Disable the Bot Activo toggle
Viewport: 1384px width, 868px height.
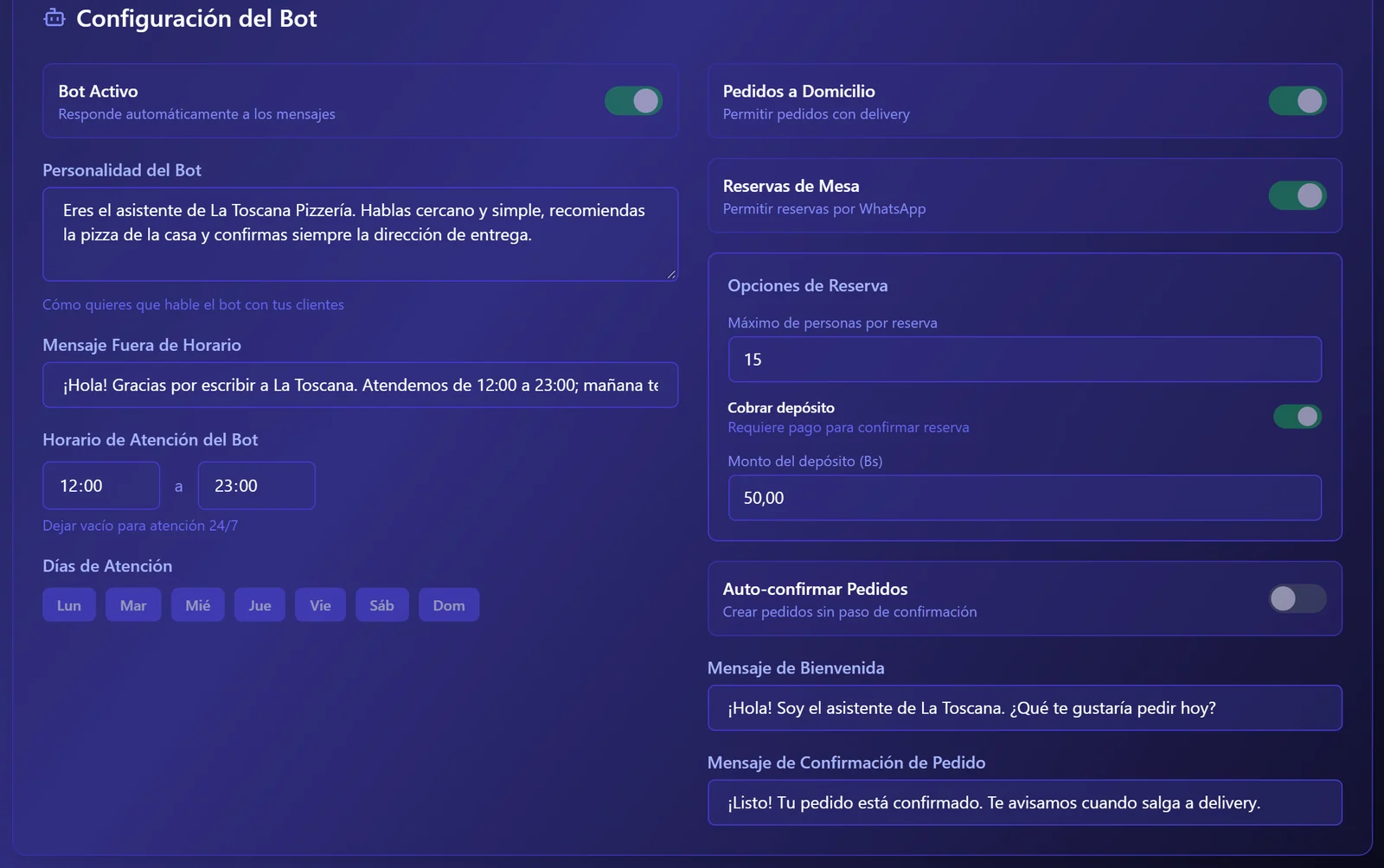(634, 101)
